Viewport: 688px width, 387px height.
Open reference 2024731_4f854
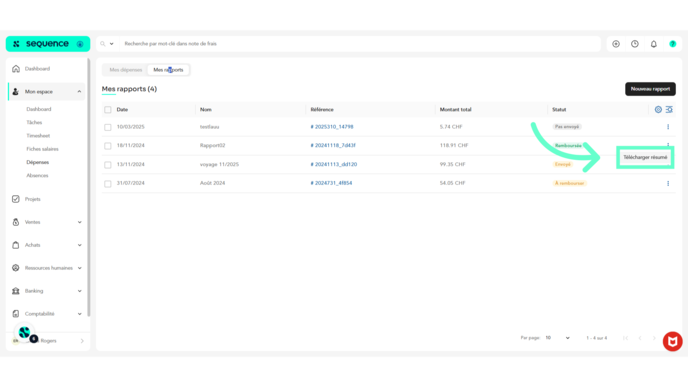[331, 183]
